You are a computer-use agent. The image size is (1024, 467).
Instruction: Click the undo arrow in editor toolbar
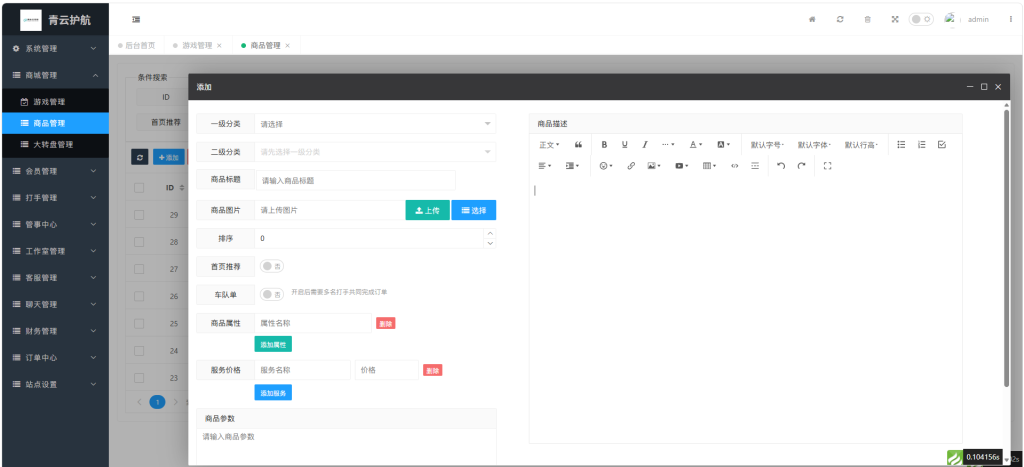pos(781,165)
